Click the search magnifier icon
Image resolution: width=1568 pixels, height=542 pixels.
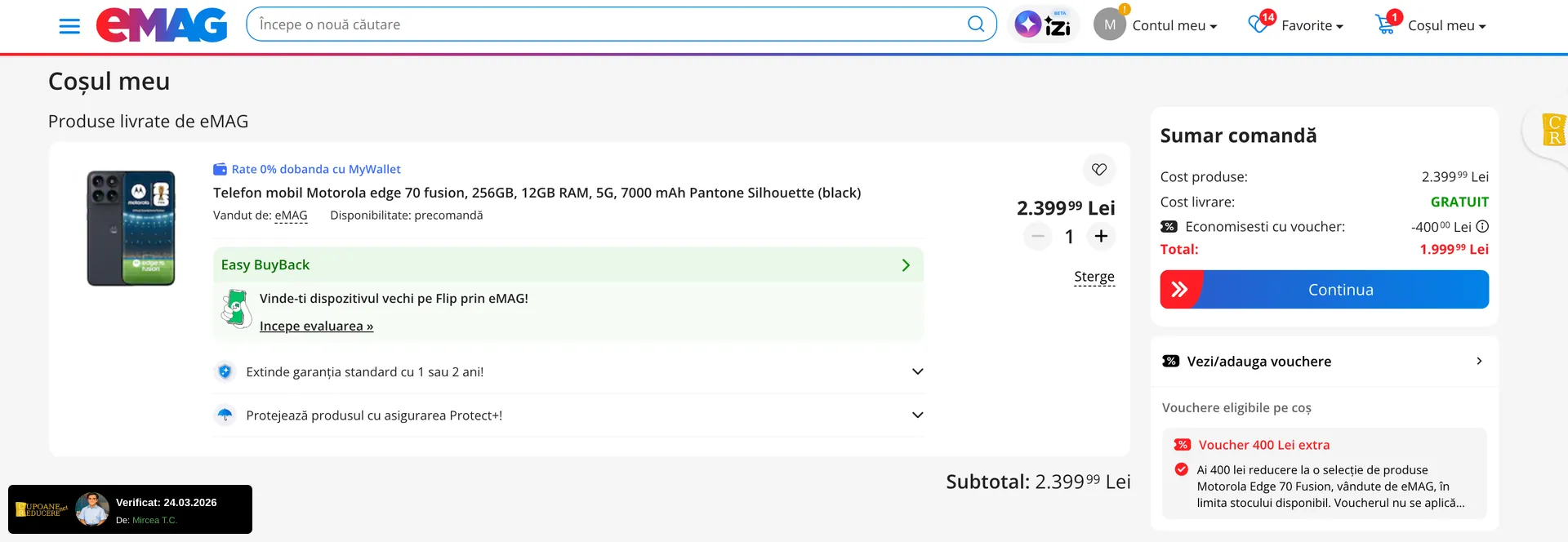975,24
